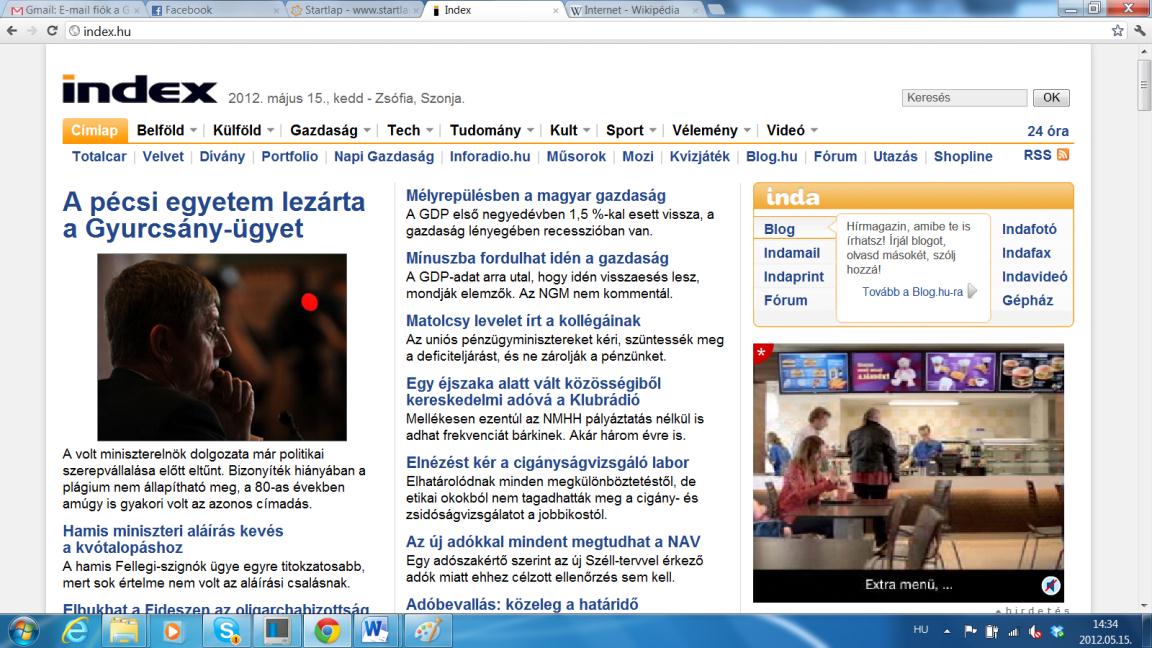Image resolution: width=1152 pixels, height=648 pixels.
Task: Close the Facebook browser tab
Action: click(276, 10)
